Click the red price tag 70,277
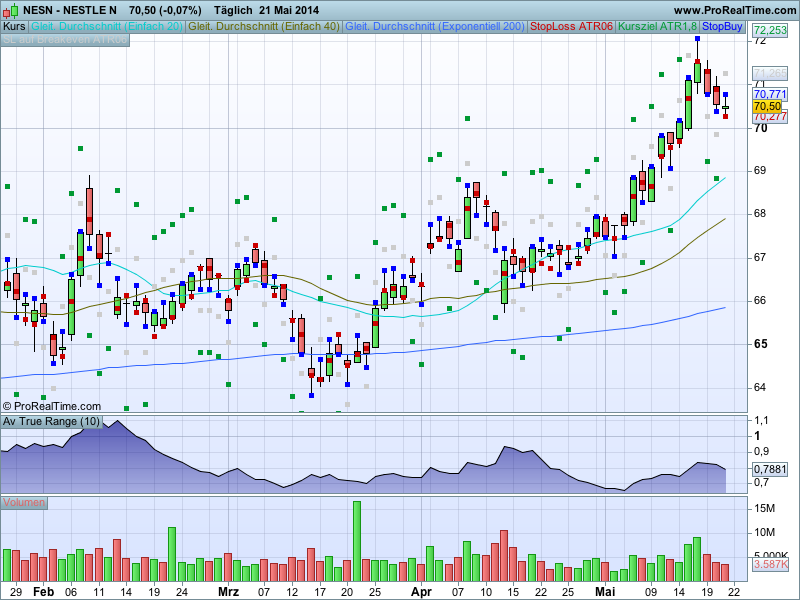 (770, 117)
